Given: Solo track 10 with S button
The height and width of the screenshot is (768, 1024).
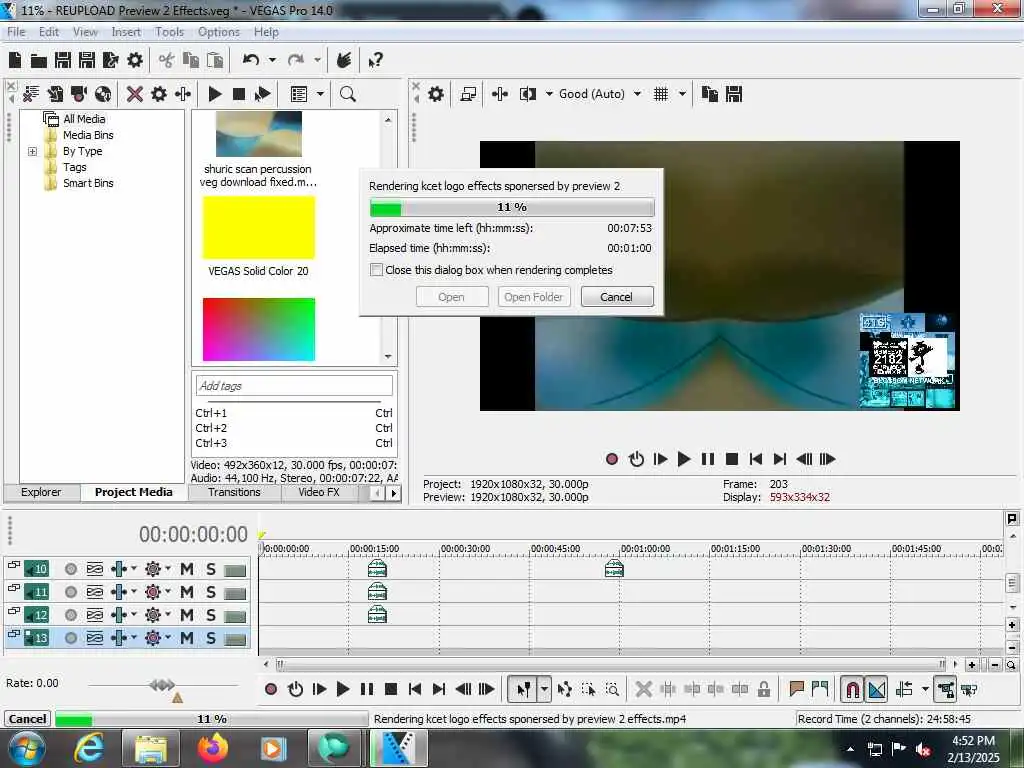Looking at the screenshot, I should pos(210,569).
